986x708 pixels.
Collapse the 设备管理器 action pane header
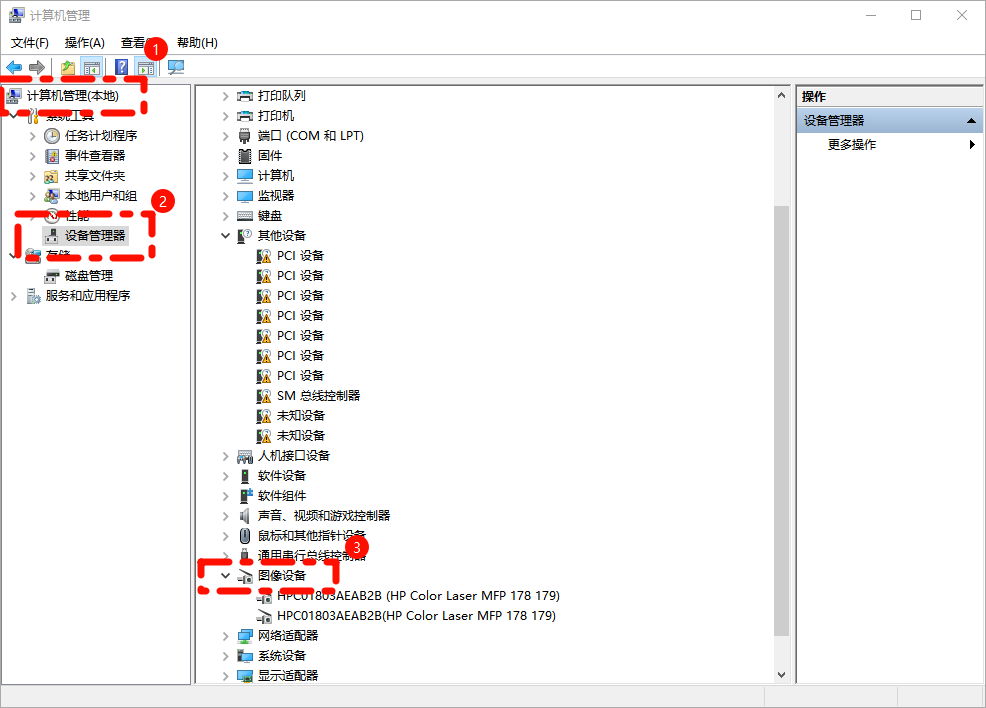(x=968, y=120)
